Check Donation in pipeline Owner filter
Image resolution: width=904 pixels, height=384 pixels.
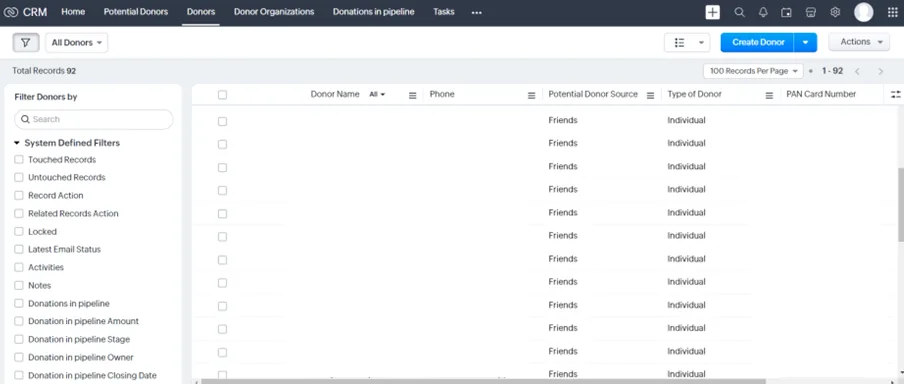[x=19, y=357]
